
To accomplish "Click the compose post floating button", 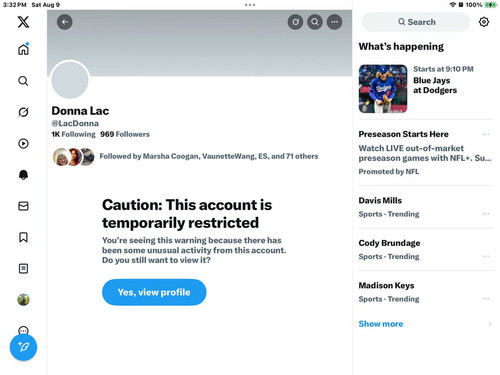I will [x=23, y=347].
